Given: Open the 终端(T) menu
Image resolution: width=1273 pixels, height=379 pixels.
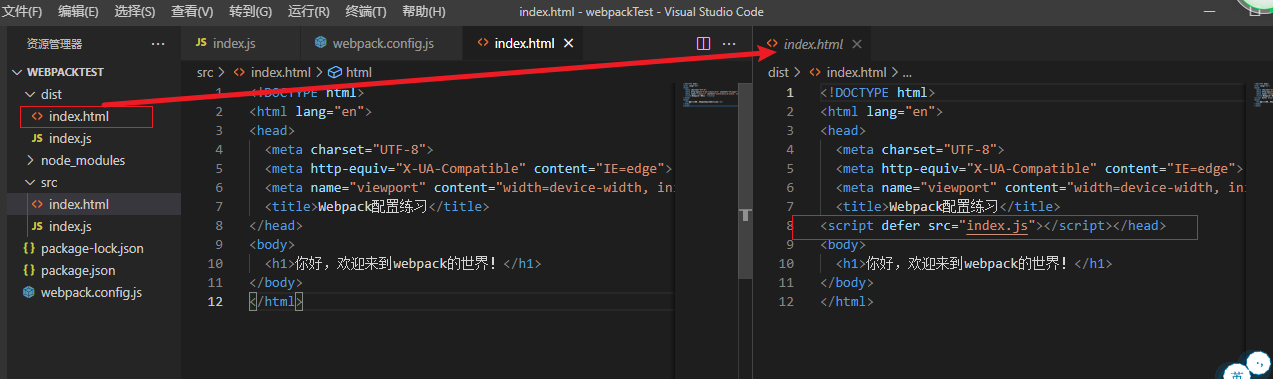Looking at the screenshot, I should (x=366, y=12).
